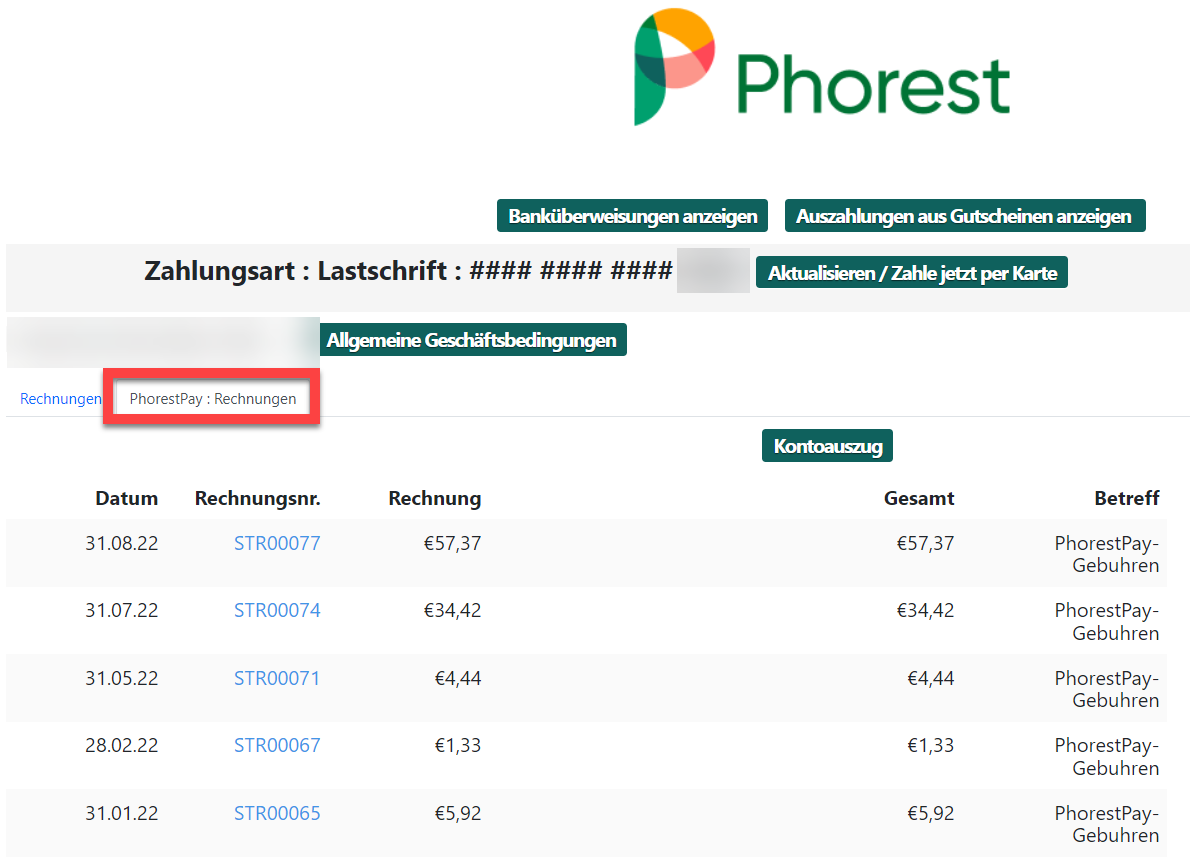View invoice STR00071
Screen dimensions: 1190x862
point(277,678)
